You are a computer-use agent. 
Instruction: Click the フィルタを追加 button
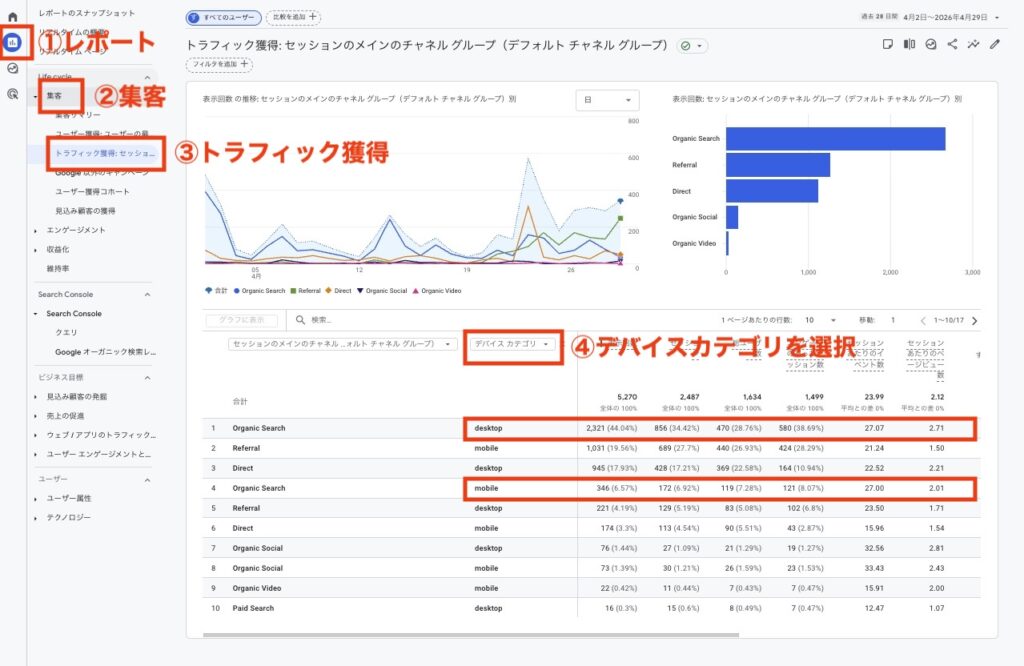[x=219, y=64]
